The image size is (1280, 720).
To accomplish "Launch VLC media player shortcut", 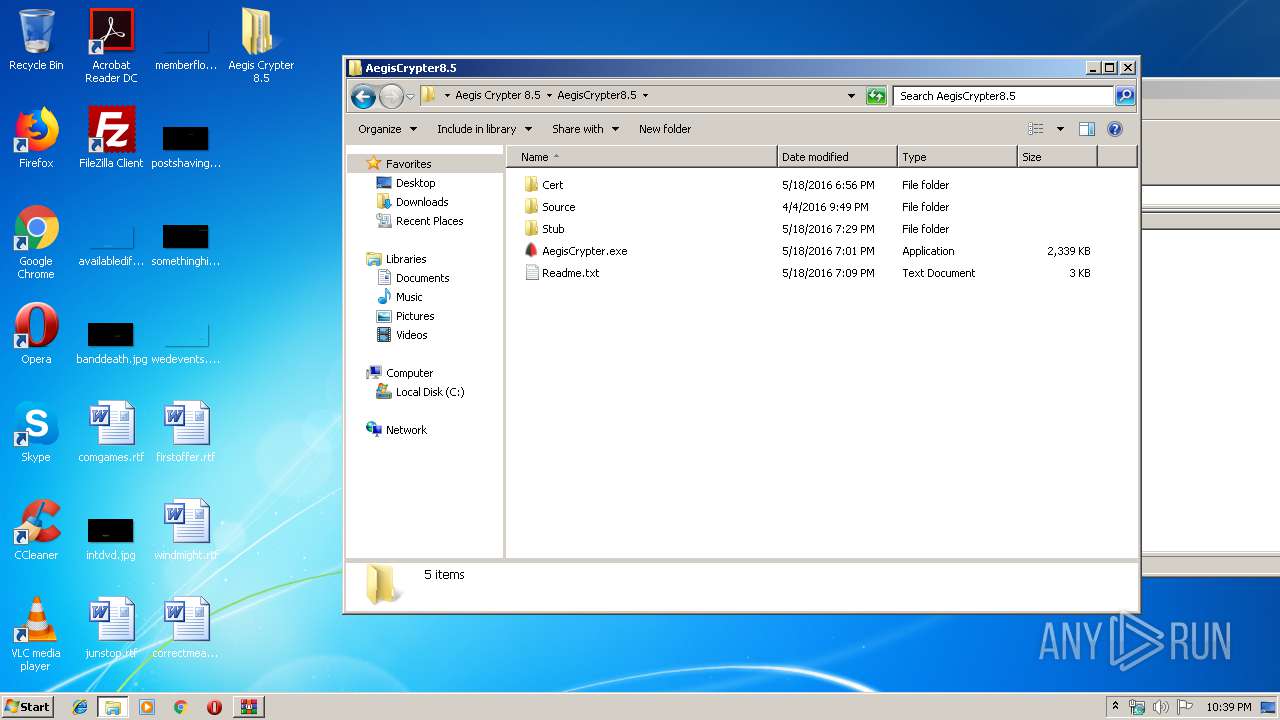I will 36,634.
